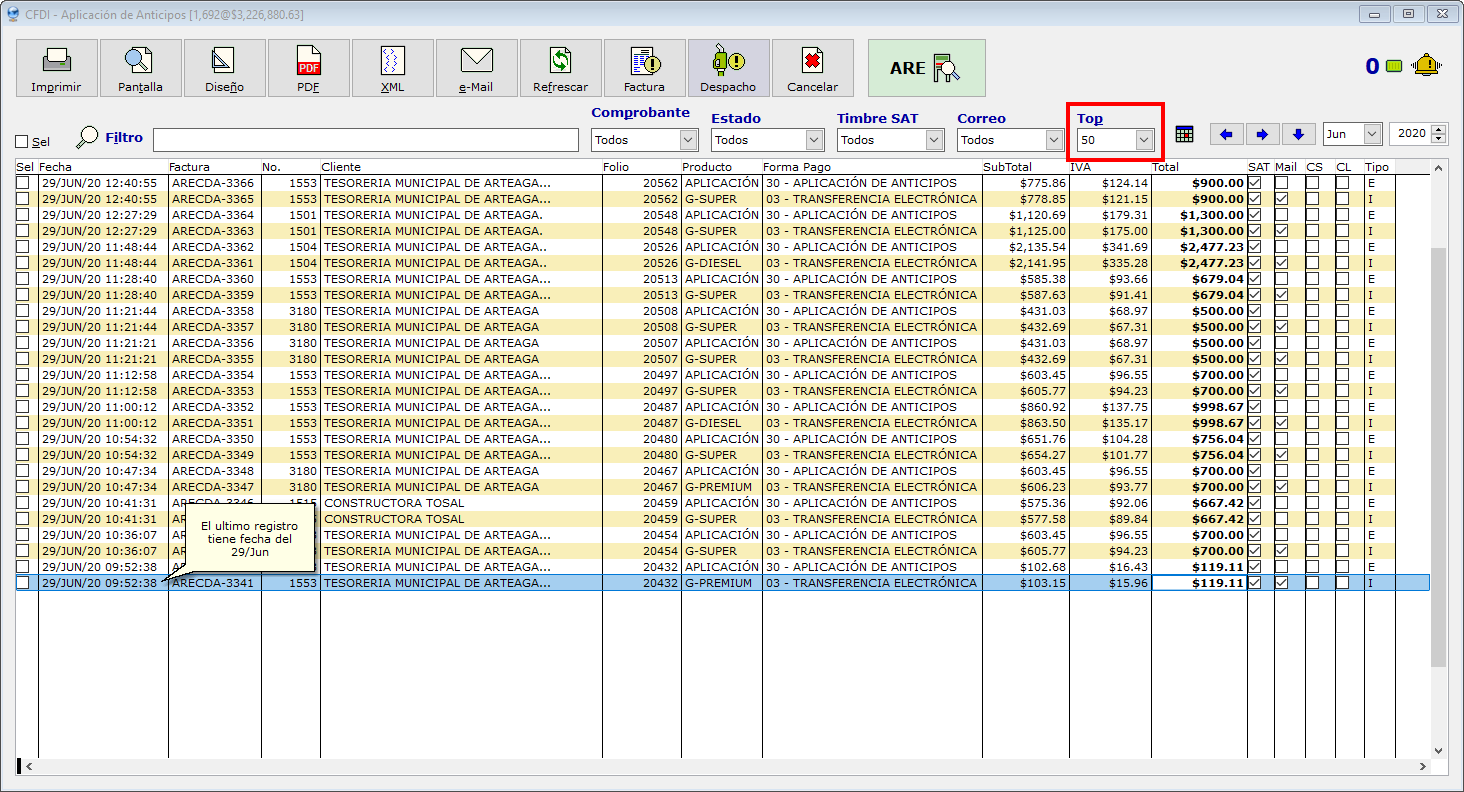Image resolution: width=1464 pixels, height=792 pixels.
Task: Send by e-Mail using the envelope icon
Action: [x=476, y=68]
